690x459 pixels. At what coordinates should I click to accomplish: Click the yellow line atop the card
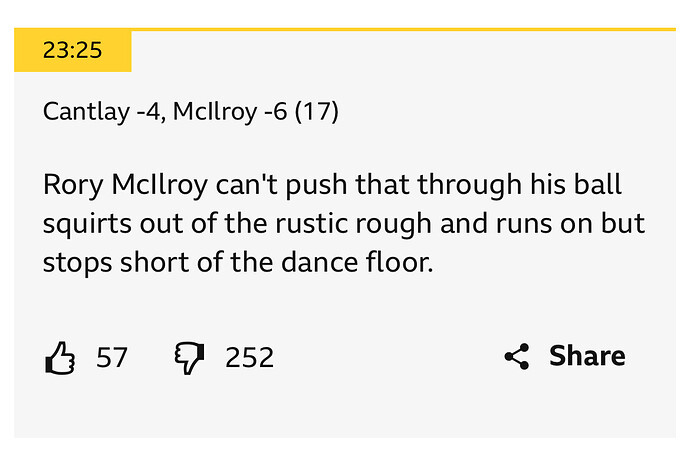pos(404,29)
